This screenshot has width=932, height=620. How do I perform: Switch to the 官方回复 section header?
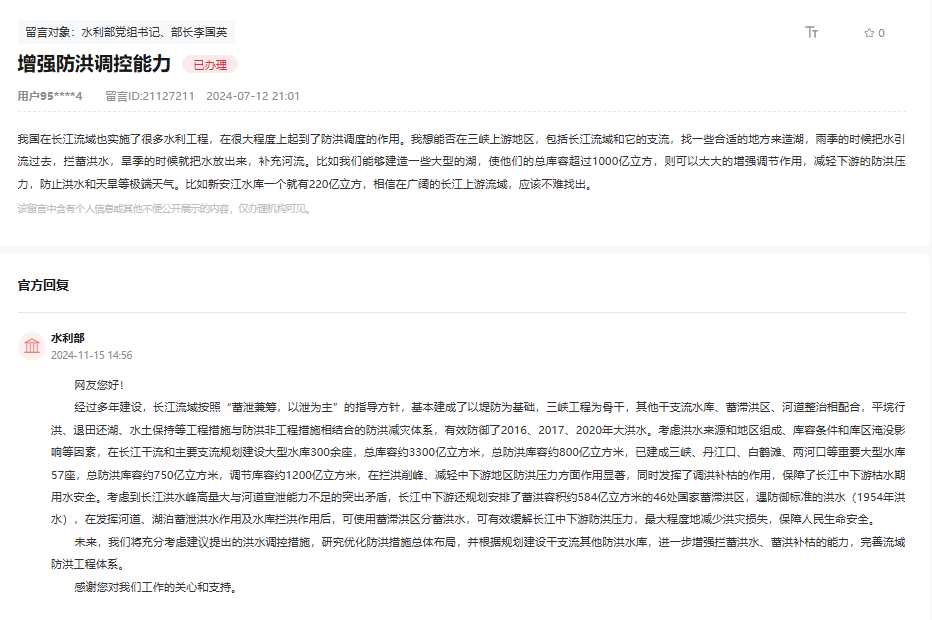point(42,284)
